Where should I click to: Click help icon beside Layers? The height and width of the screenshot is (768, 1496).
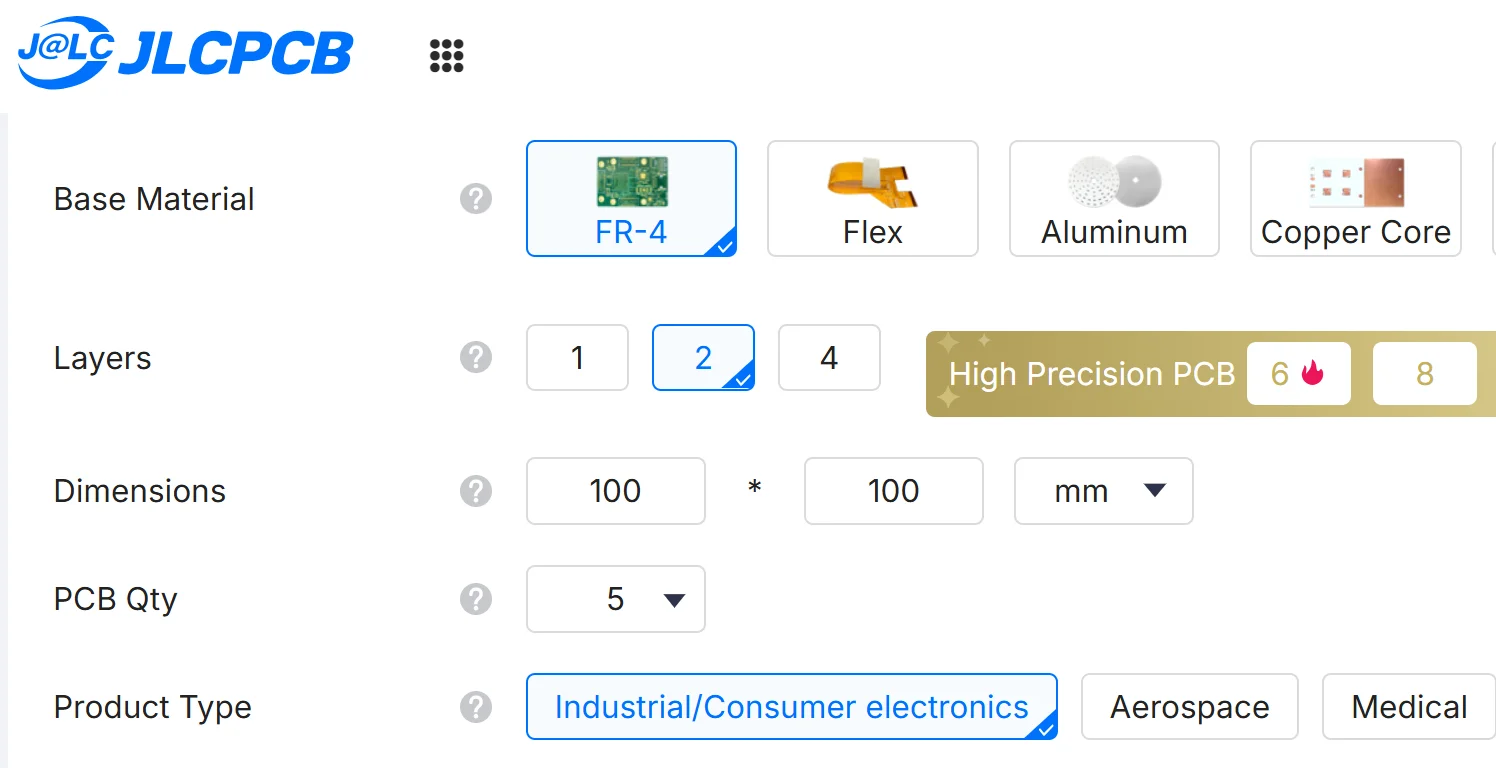(x=476, y=358)
